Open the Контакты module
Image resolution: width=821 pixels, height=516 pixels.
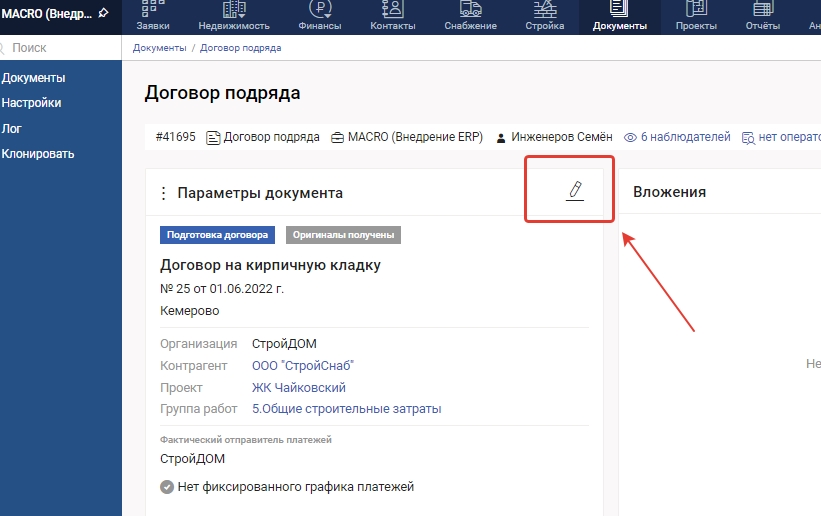click(392, 17)
